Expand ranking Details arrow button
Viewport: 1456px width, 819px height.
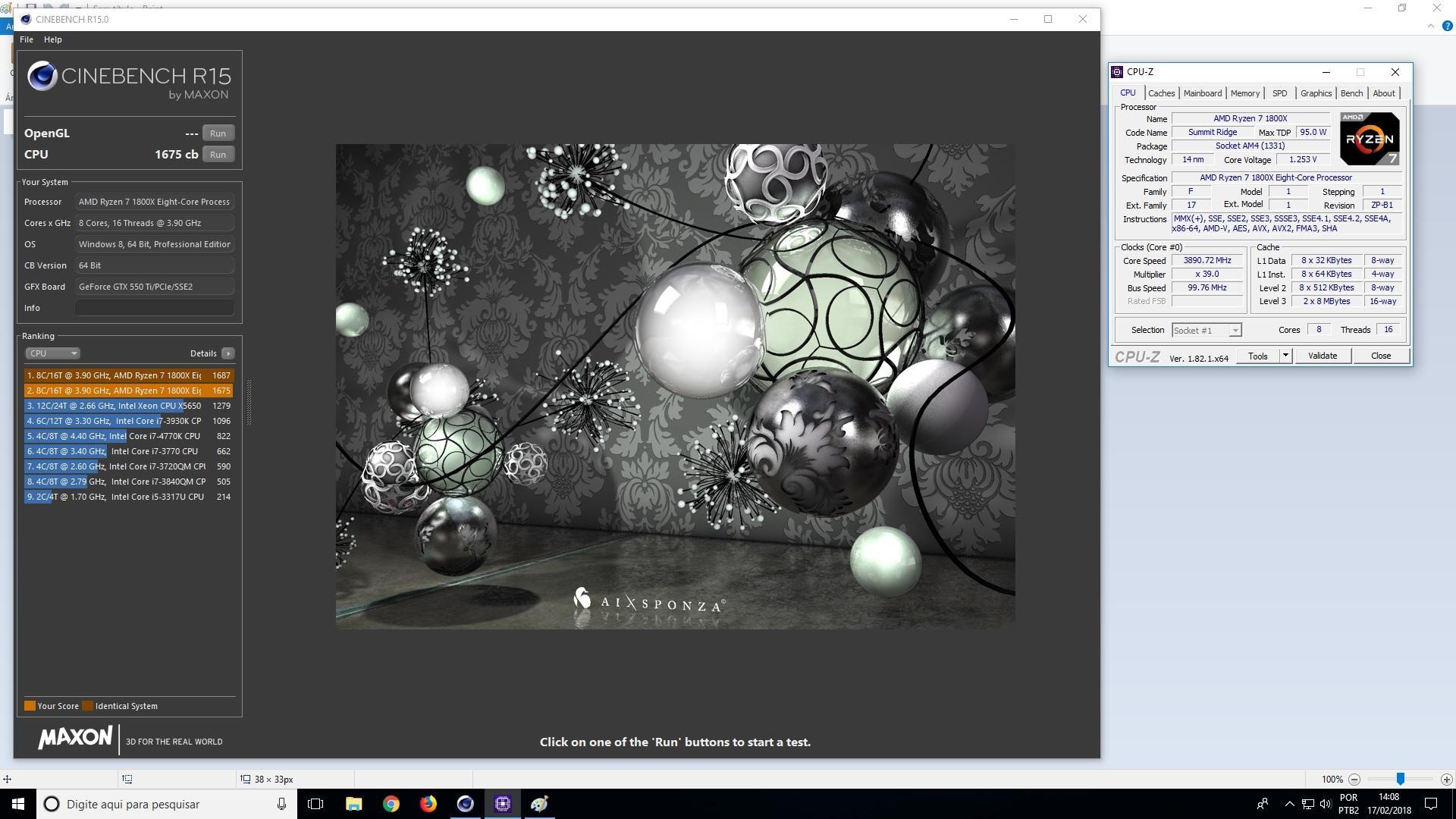click(x=227, y=353)
